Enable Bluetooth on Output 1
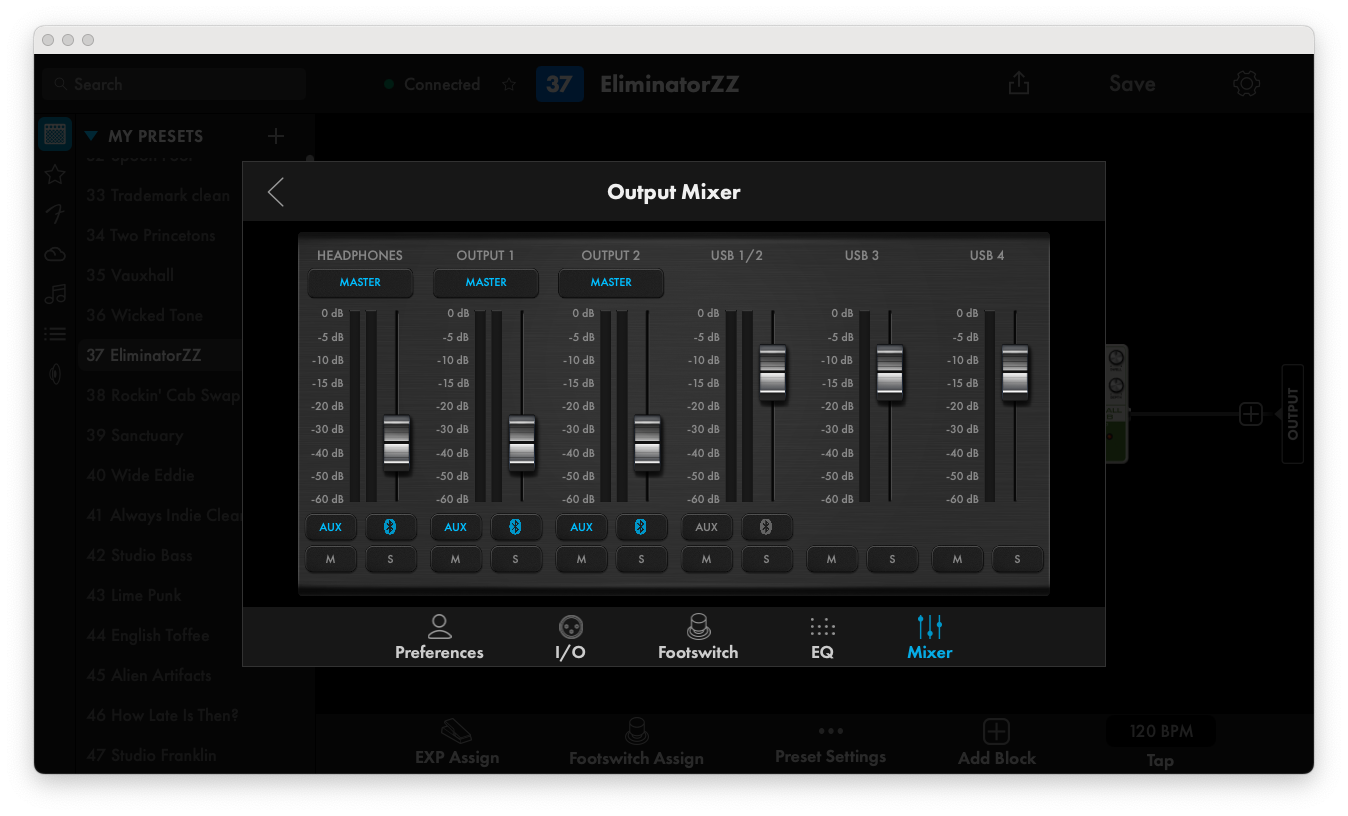The width and height of the screenshot is (1348, 816). pyautogui.click(x=517, y=527)
